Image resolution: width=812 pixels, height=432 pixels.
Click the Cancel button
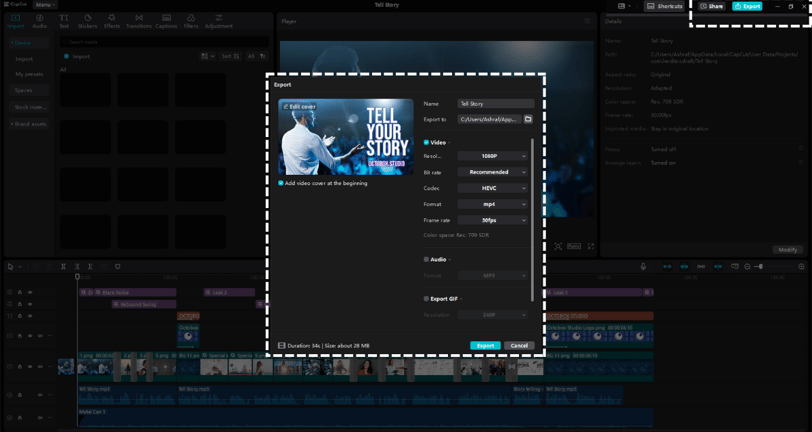click(519, 345)
